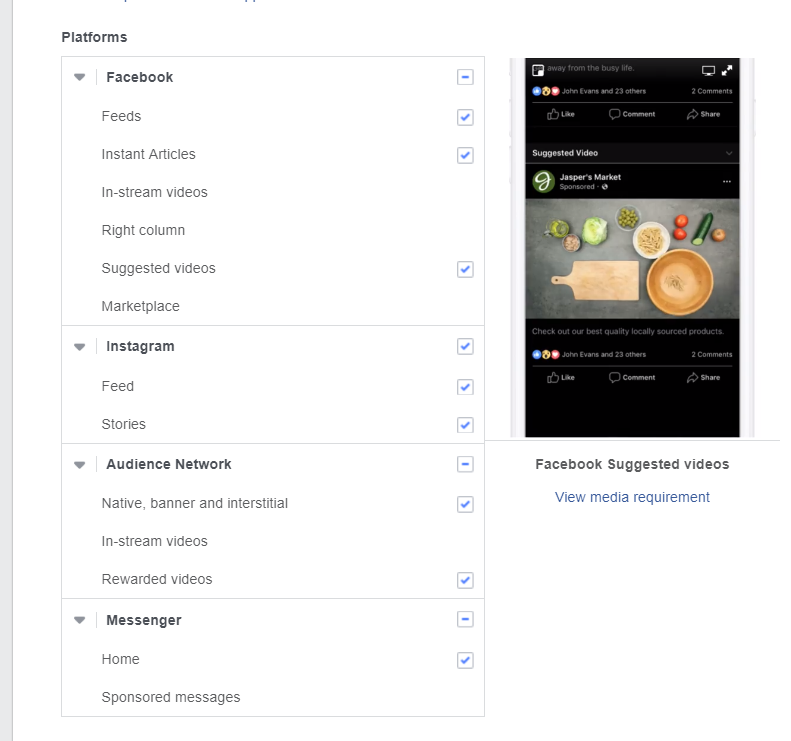Collapse the Messenger placements list
Viewport: 791px width, 741px height.
[80, 621]
